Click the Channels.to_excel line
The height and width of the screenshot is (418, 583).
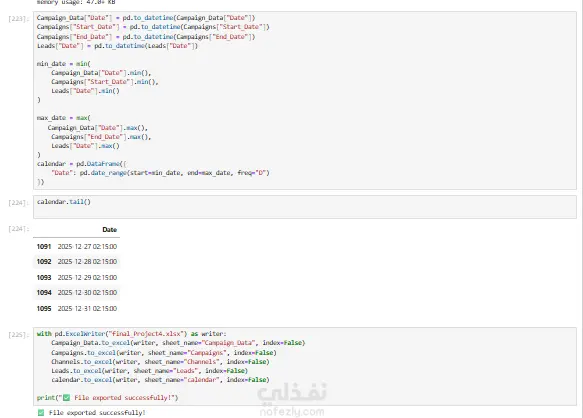(x=160, y=362)
